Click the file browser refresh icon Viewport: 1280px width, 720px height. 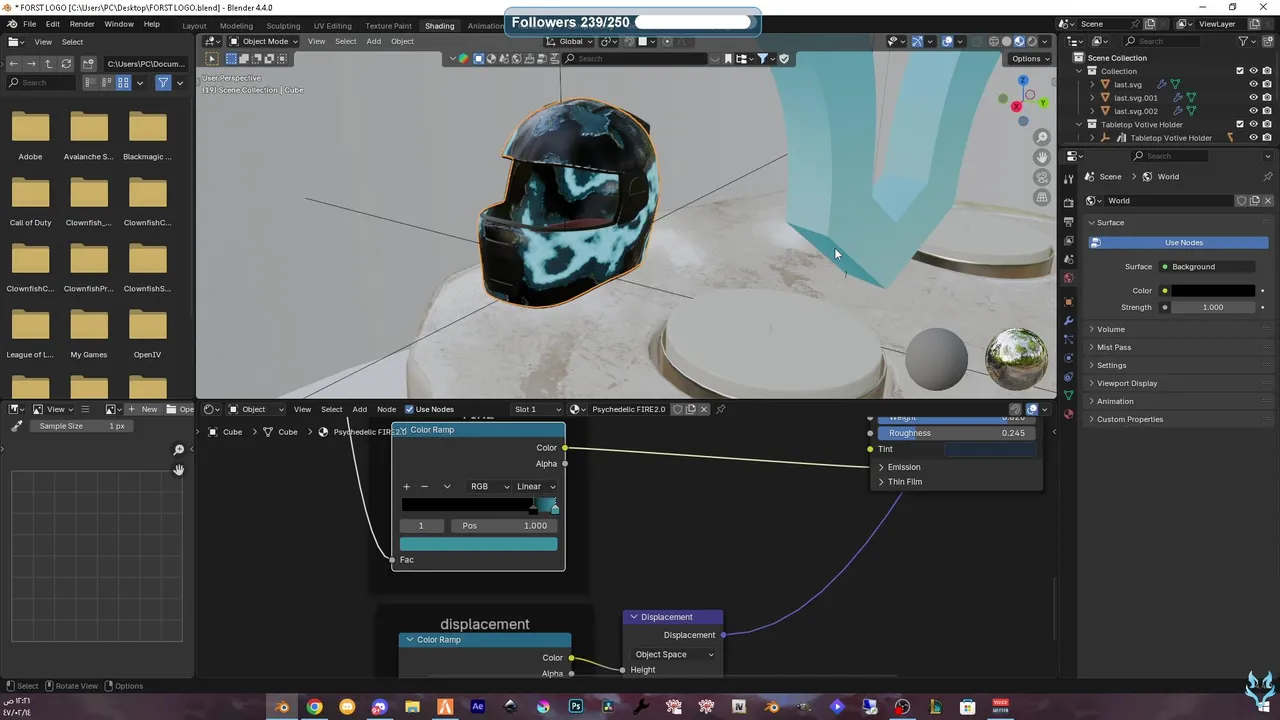click(66, 63)
